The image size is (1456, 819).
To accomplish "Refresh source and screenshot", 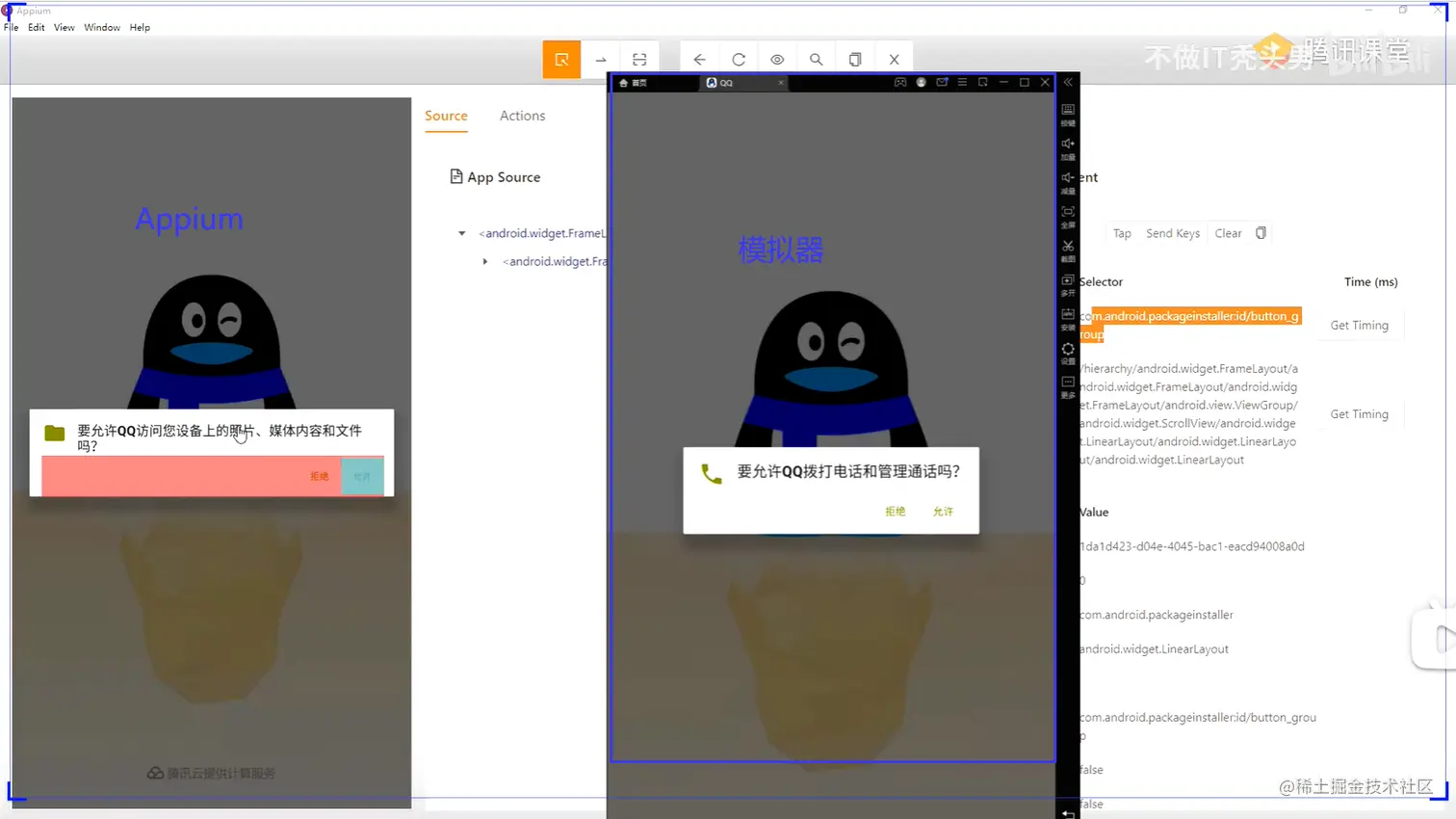I will pyautogui.click(x=739, y=60).
